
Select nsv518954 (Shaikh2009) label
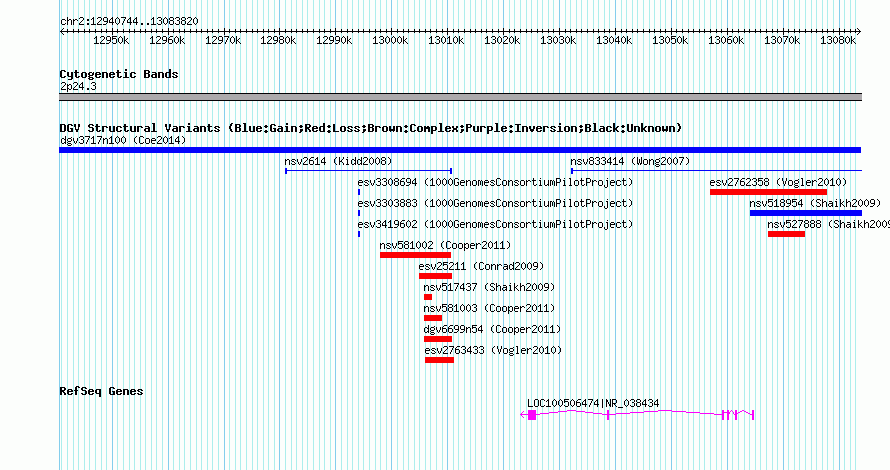[x=815, y=203]
